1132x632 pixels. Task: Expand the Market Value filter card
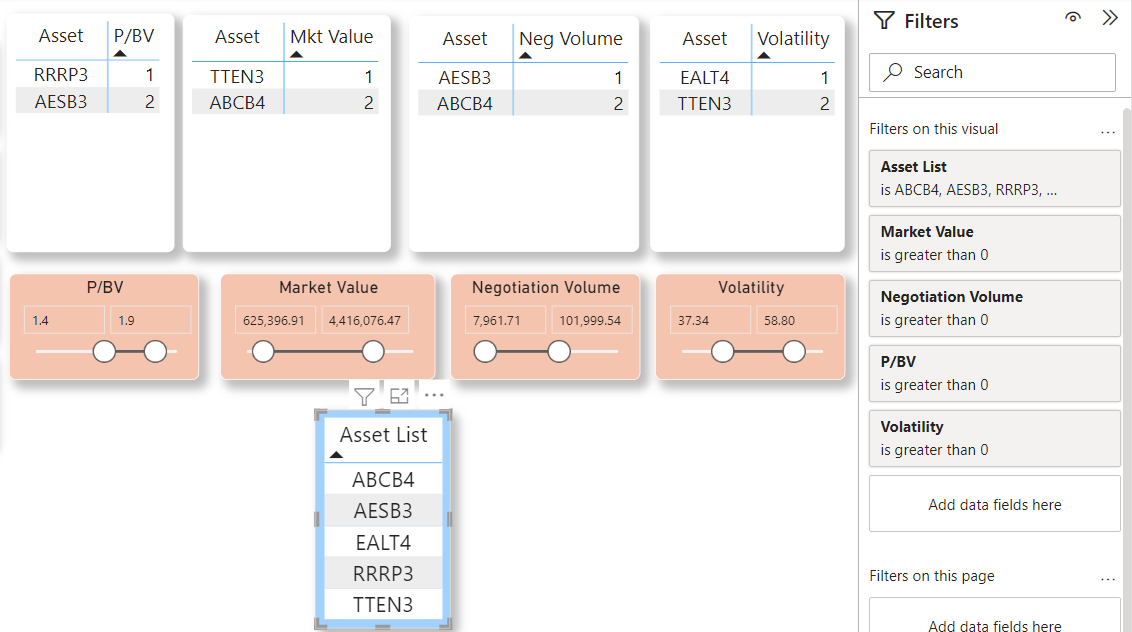pos(994,243)
